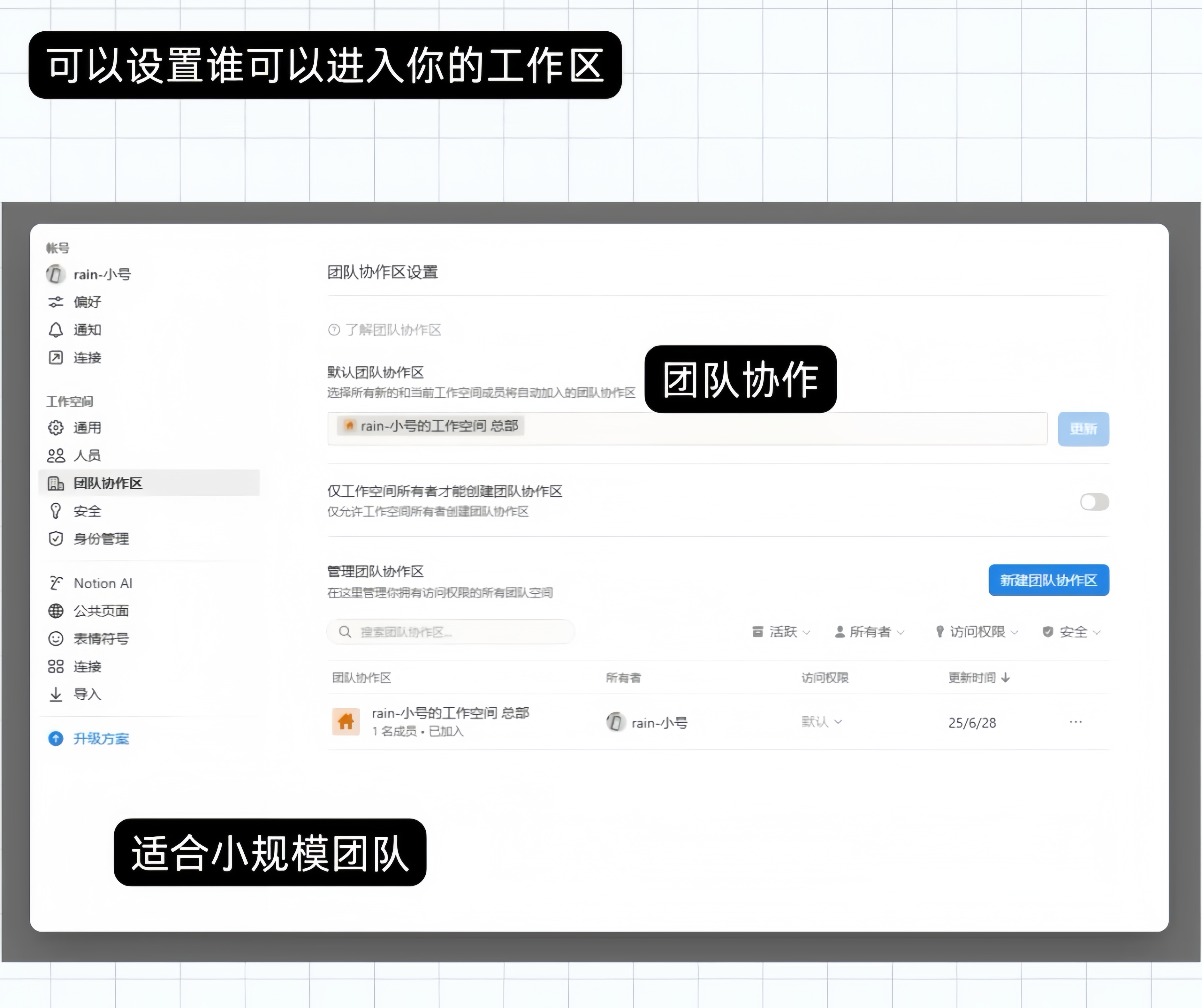Click the shield icon for 身份管理
This screenshot has height=1008, width=1202.
click(x=56, y=538)
